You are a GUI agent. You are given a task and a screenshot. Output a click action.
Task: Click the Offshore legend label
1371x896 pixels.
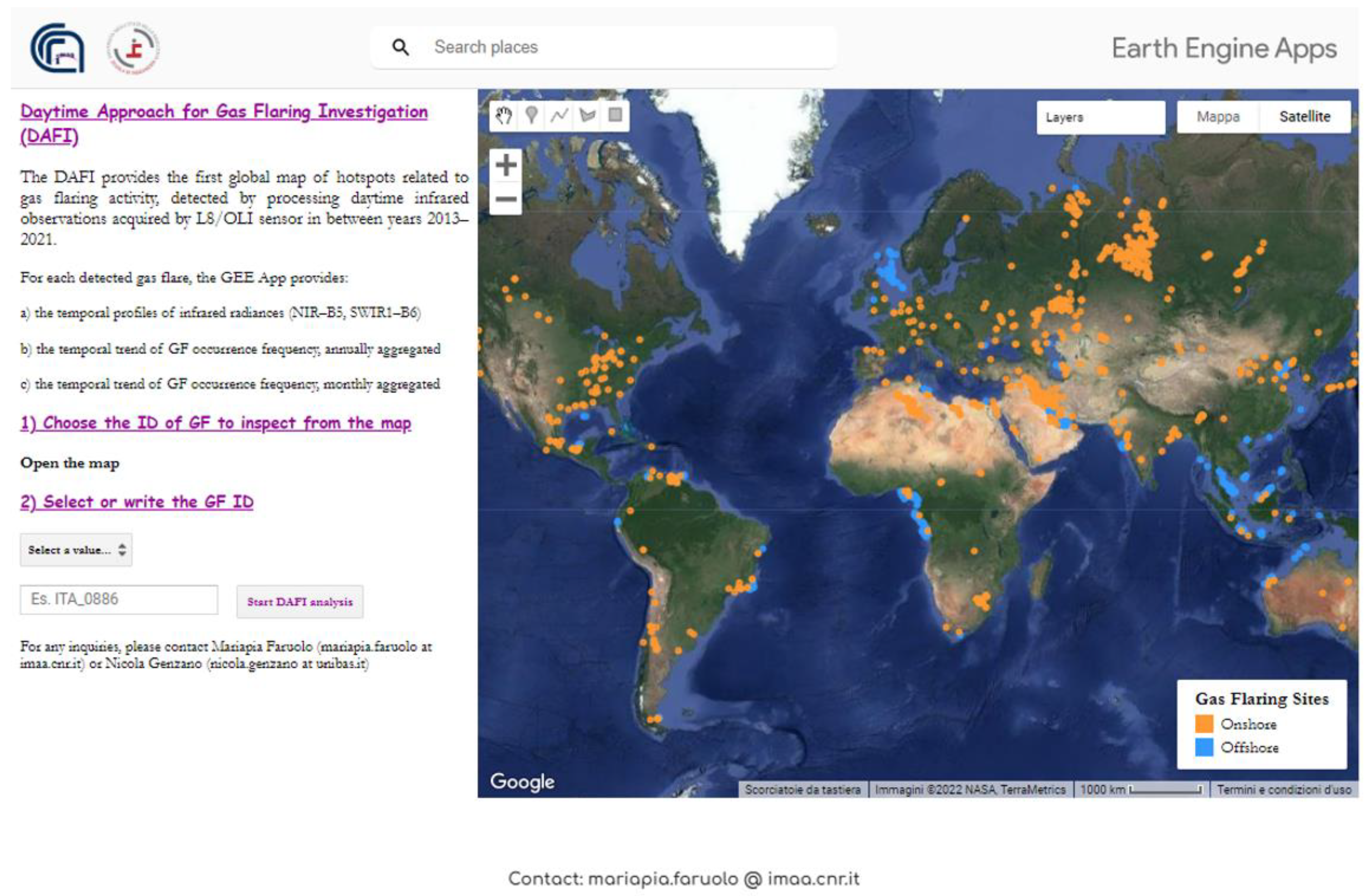[x=1249, y=748]
